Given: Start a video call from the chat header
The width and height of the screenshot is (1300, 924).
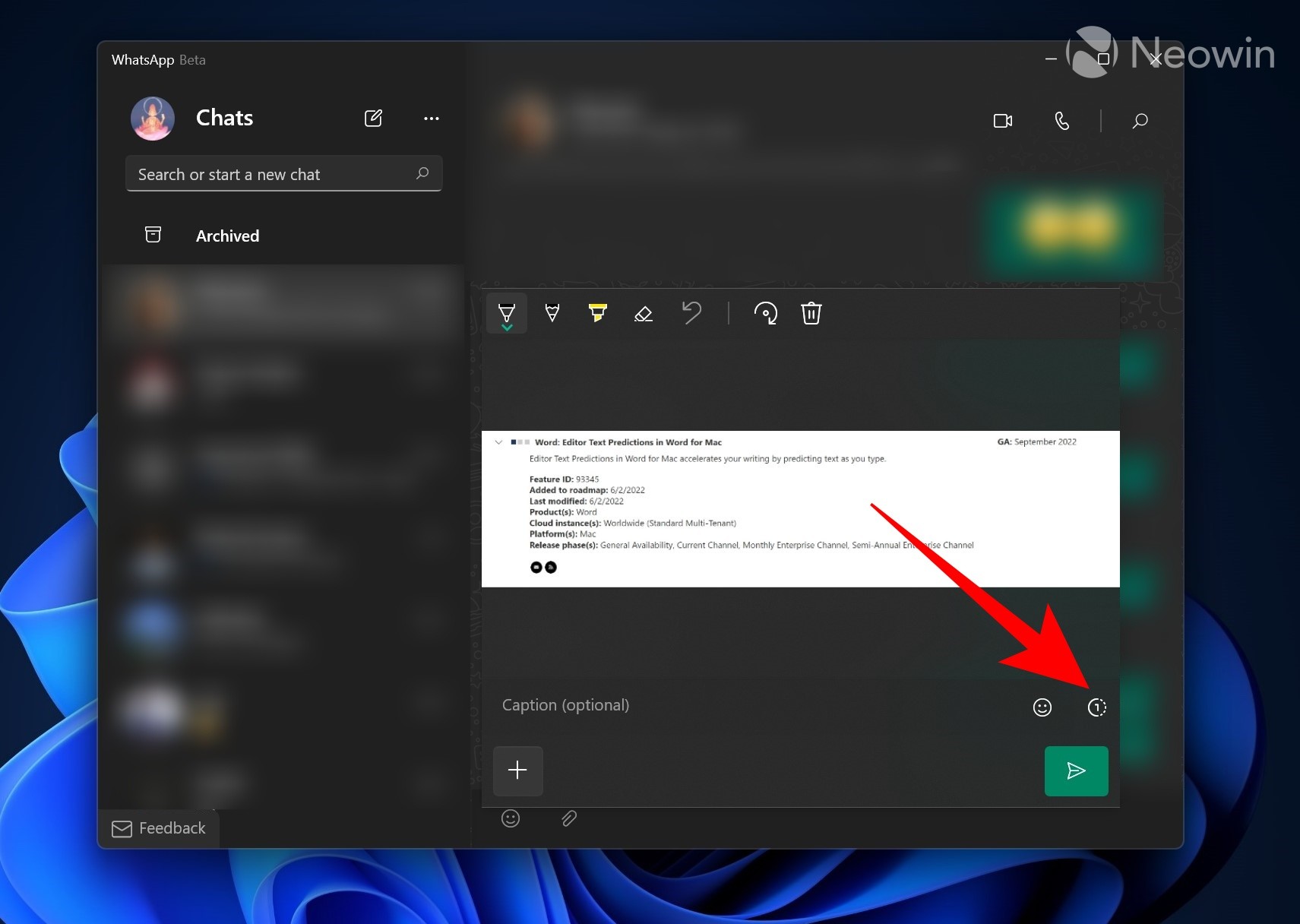Looking at the screenshot, I should pyautogui.click(x=1003, y=121).
